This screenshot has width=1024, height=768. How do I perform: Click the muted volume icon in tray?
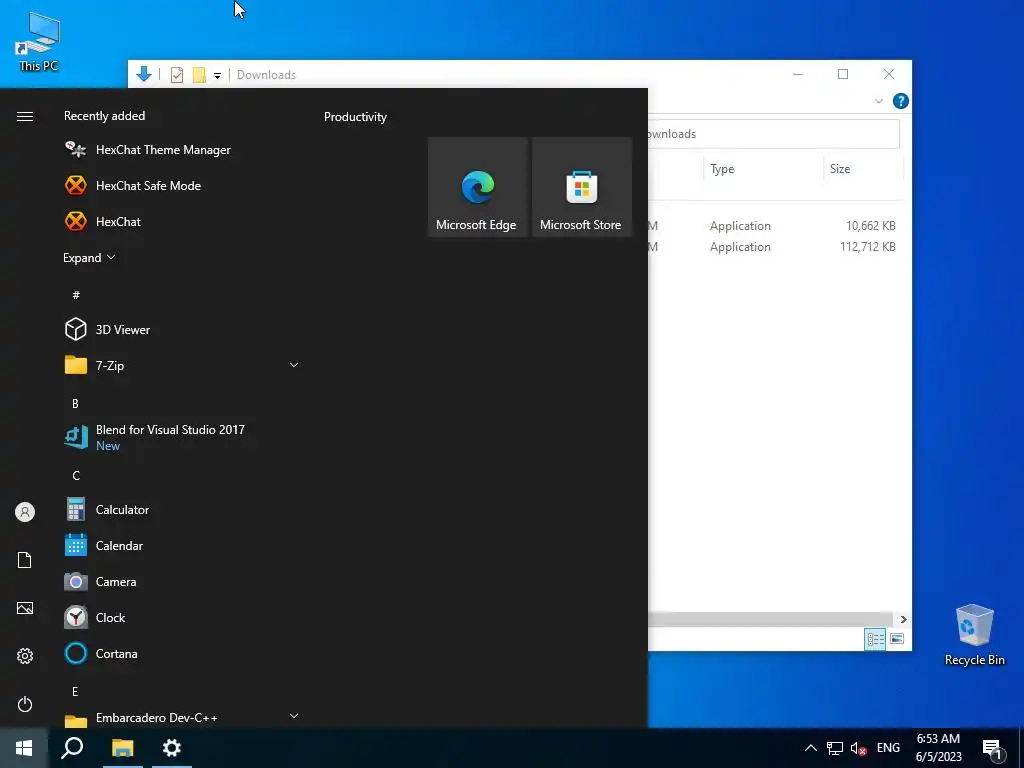pos(858,748)
